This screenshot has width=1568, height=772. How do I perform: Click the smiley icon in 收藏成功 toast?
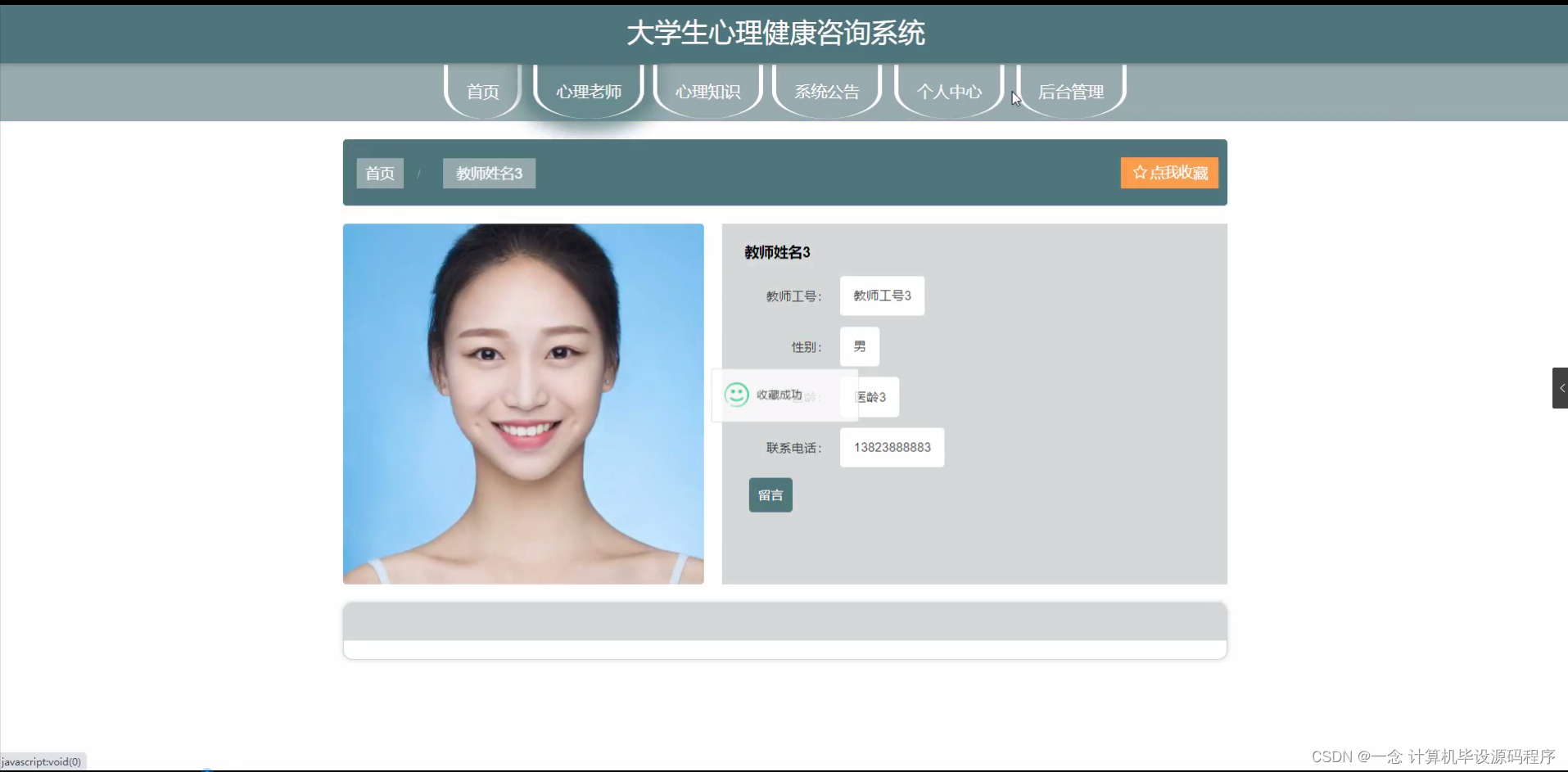[x=736, y=394]
